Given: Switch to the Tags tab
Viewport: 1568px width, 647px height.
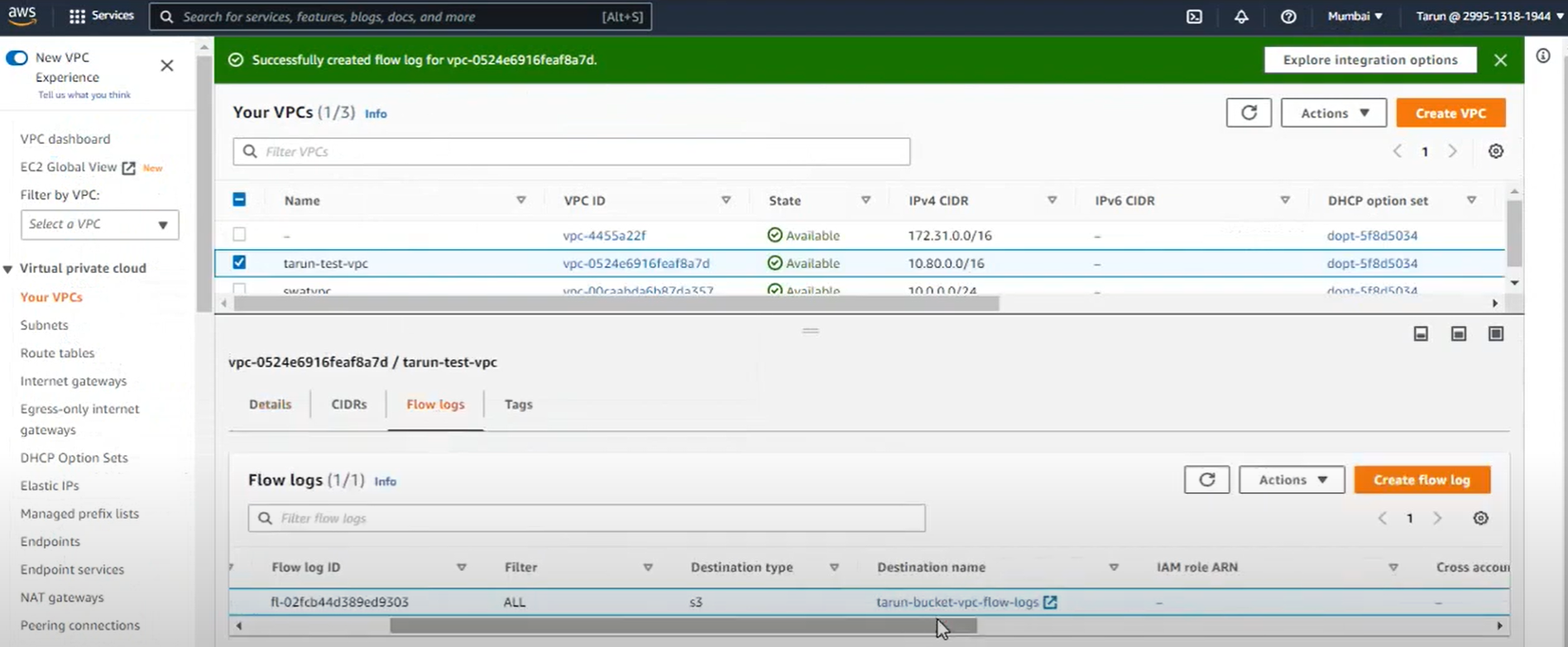Looking at the screenshot, I should (519, 405).
